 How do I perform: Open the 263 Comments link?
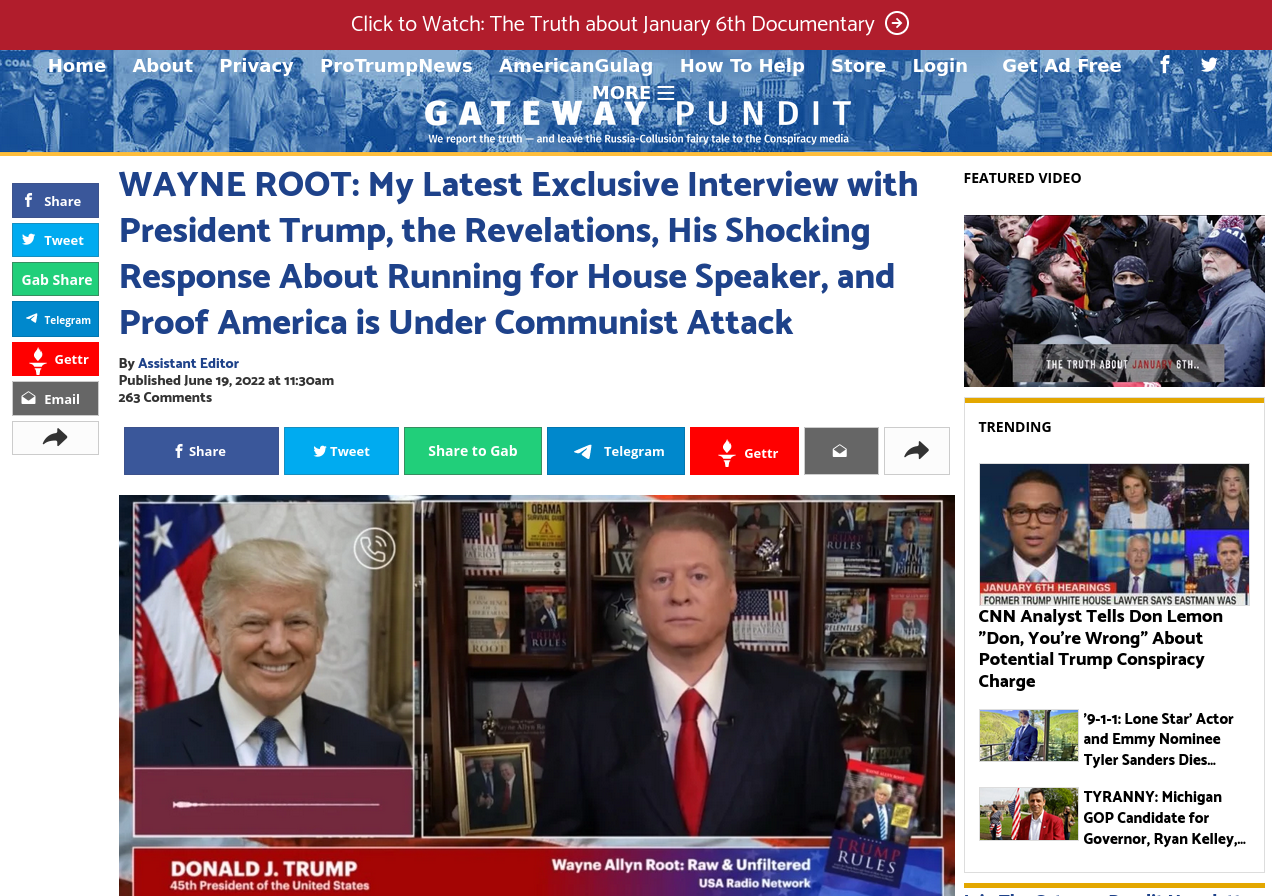pyautogui.click(x=165, y=397)
